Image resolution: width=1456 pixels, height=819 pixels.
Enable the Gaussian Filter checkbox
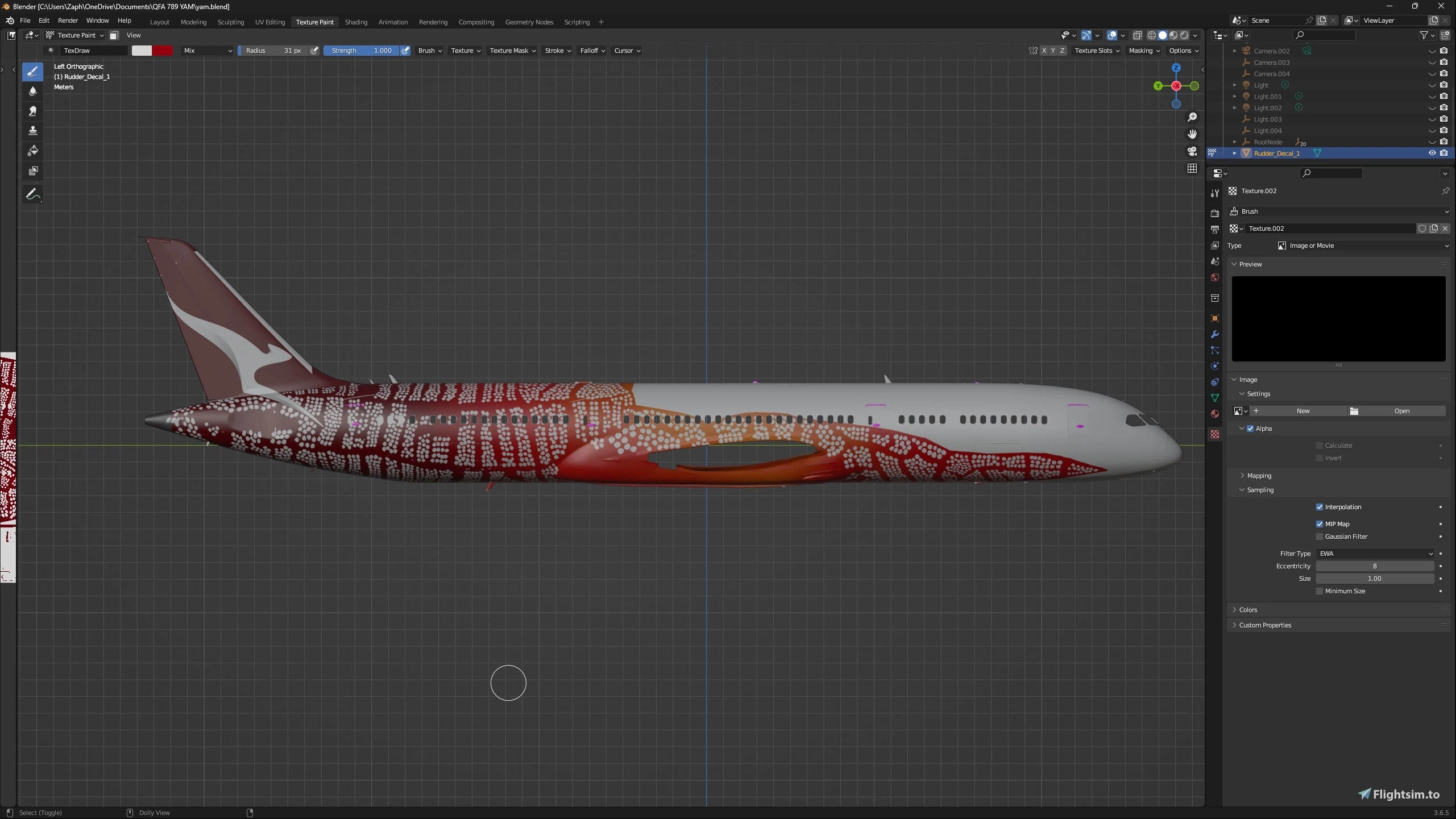(1320, 537)
